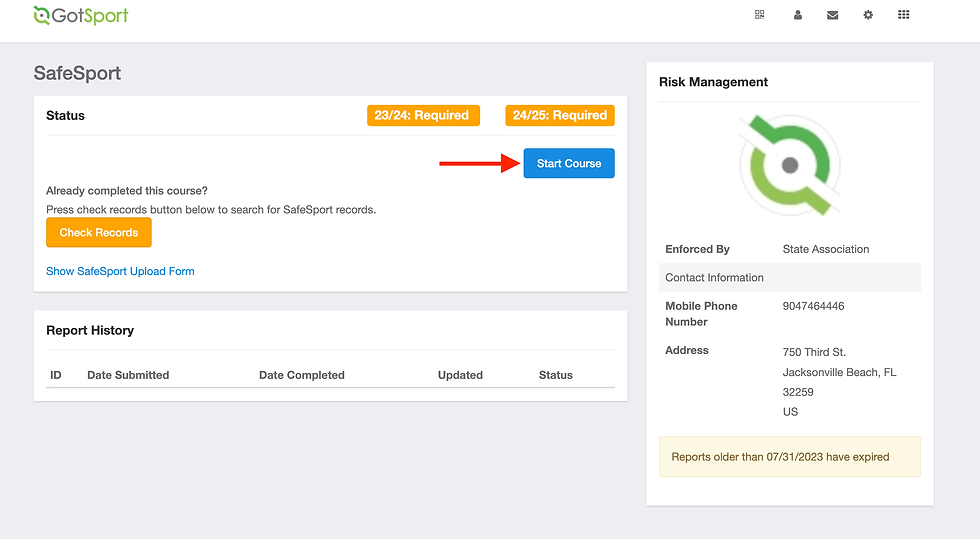Click the Status column header in Report History
The height and width of the screenshot is (539, 980).
point(555,375)
